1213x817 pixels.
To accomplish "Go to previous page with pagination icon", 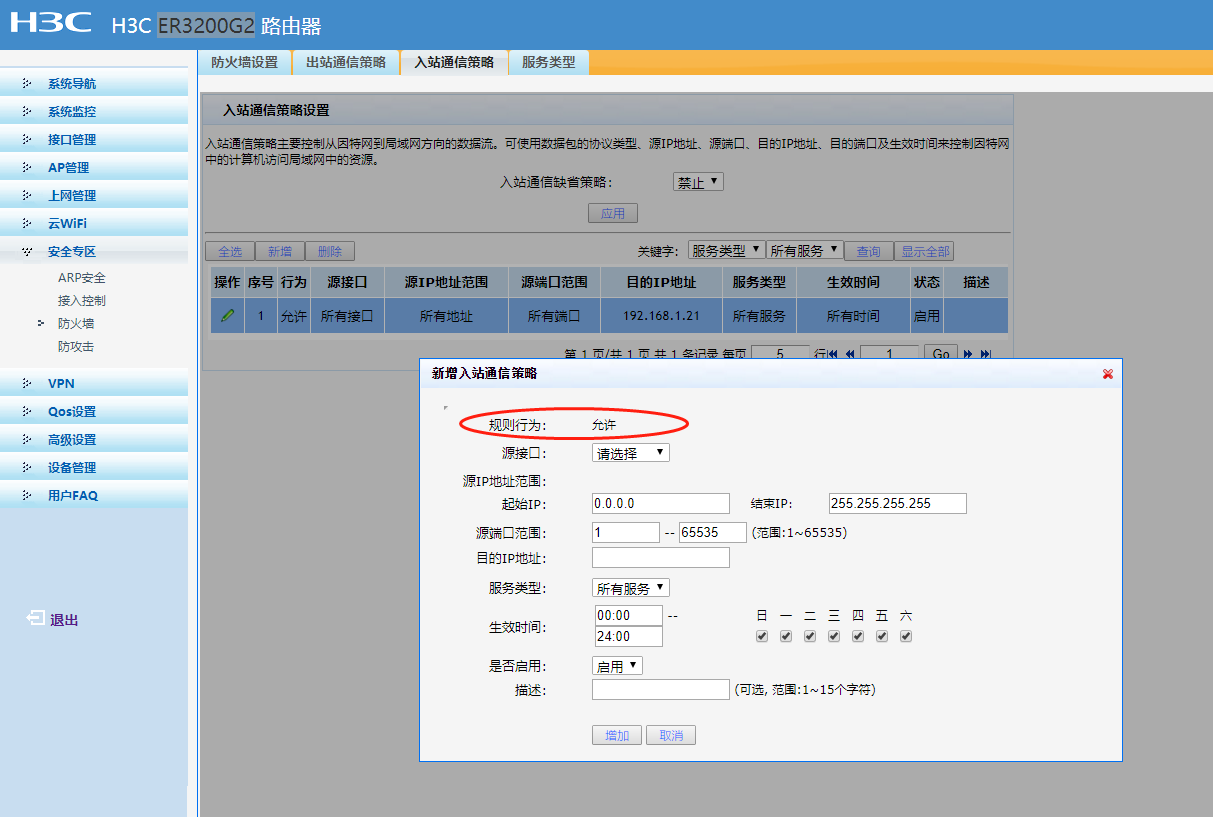I will (x=850, y=354).
